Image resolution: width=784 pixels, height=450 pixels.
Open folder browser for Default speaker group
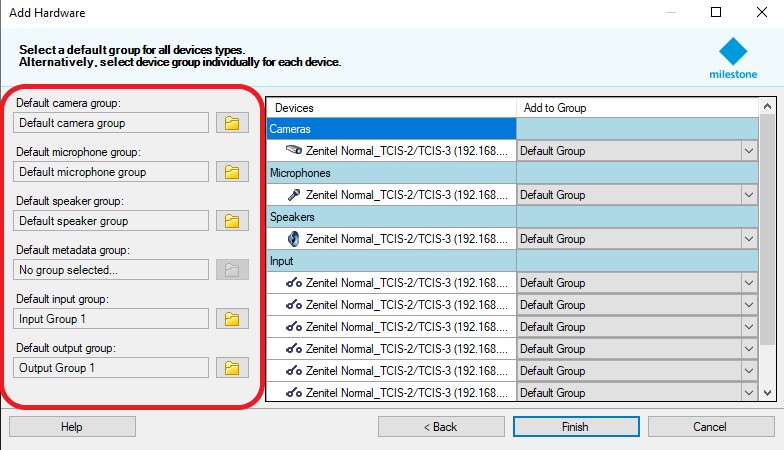click(x=232, y=221)
